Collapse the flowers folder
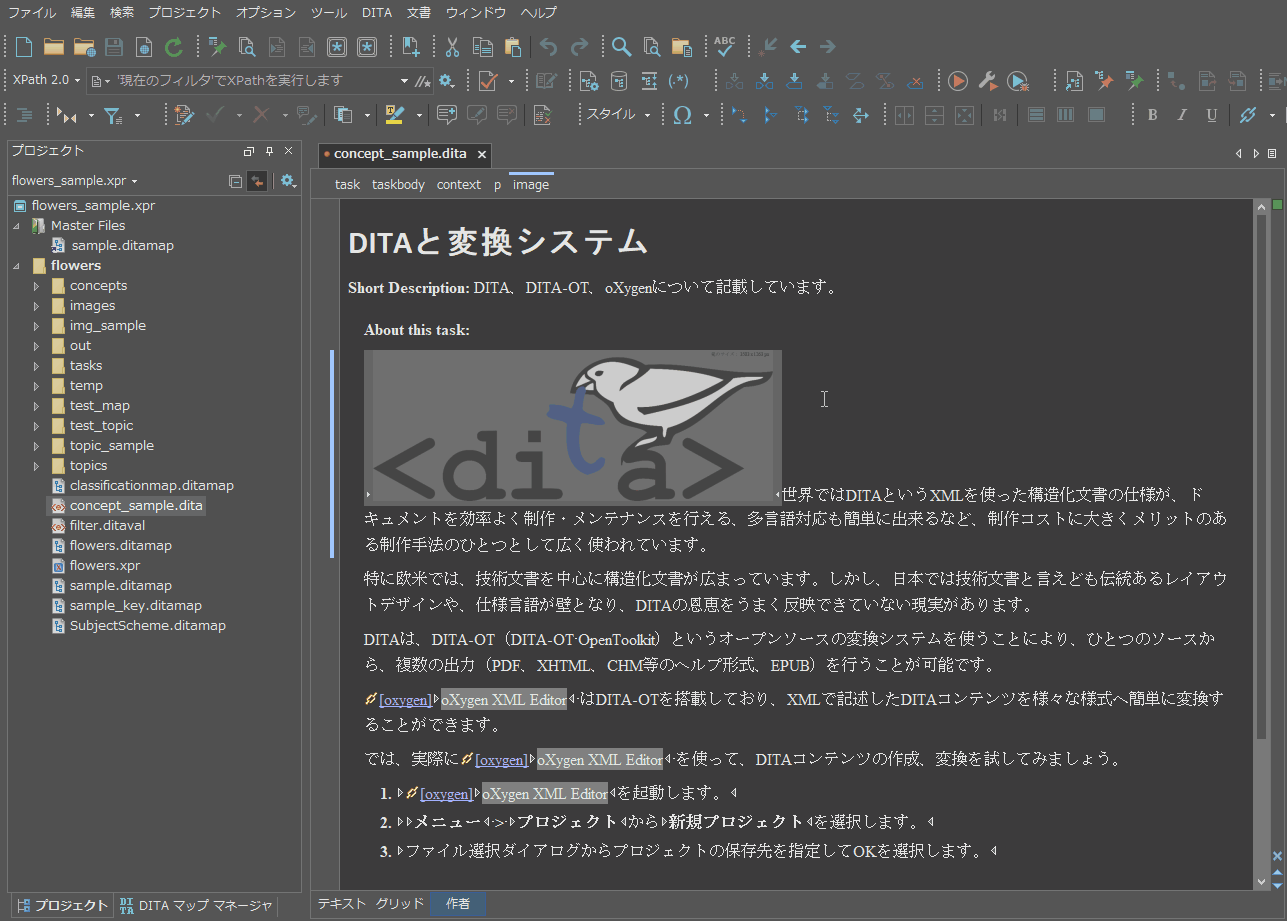The height and width of the screenshot is (921, 1287). coord(16,266)
